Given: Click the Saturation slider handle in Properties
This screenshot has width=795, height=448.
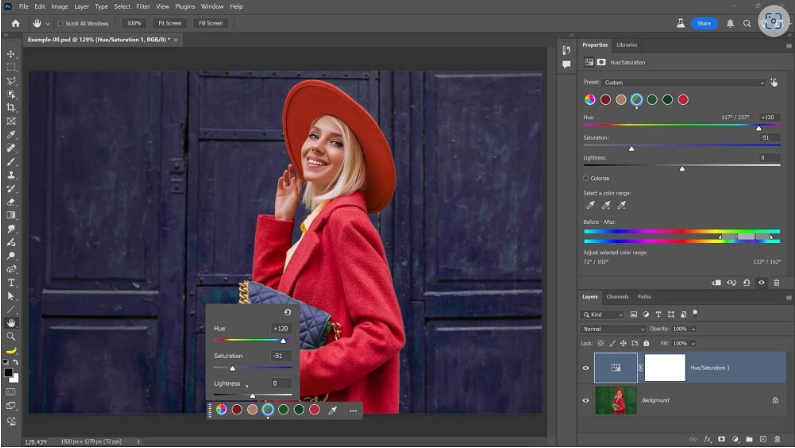Looking at the screenshot, I should (631, 149).
